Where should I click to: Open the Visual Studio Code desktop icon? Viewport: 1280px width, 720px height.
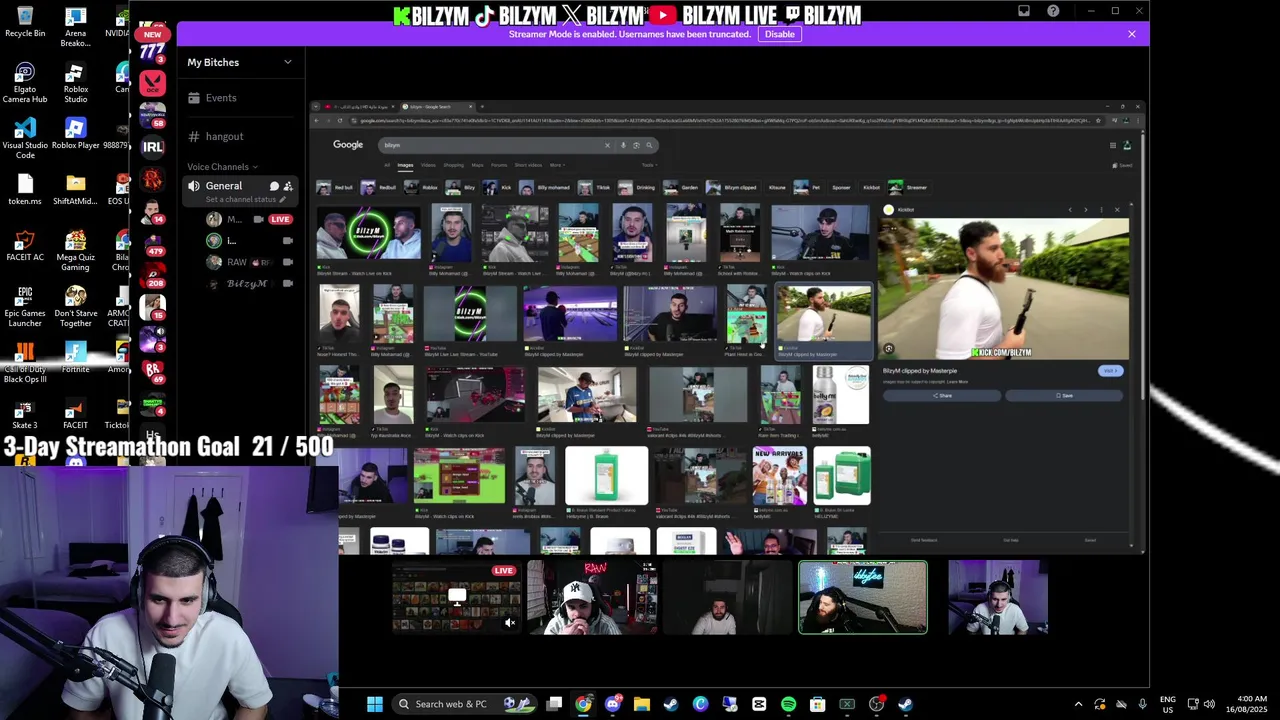coord(25,139)
